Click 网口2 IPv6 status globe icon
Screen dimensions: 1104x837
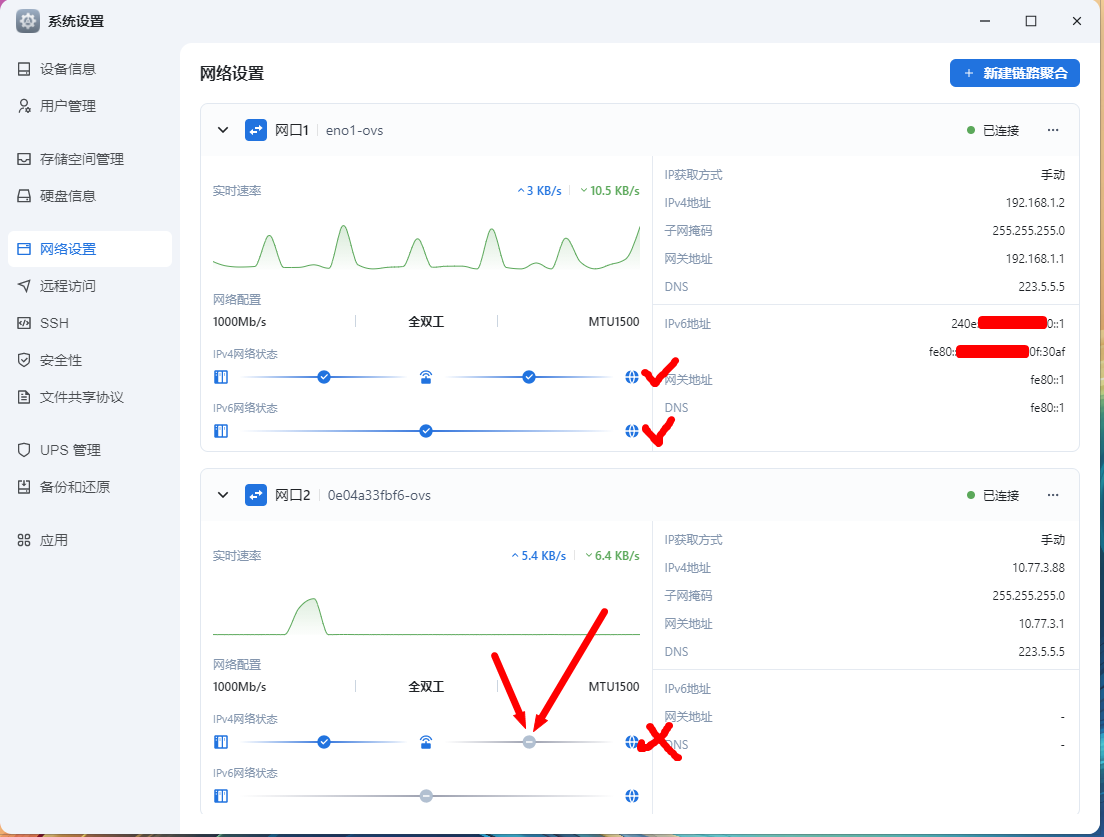(x=632, y=796)
